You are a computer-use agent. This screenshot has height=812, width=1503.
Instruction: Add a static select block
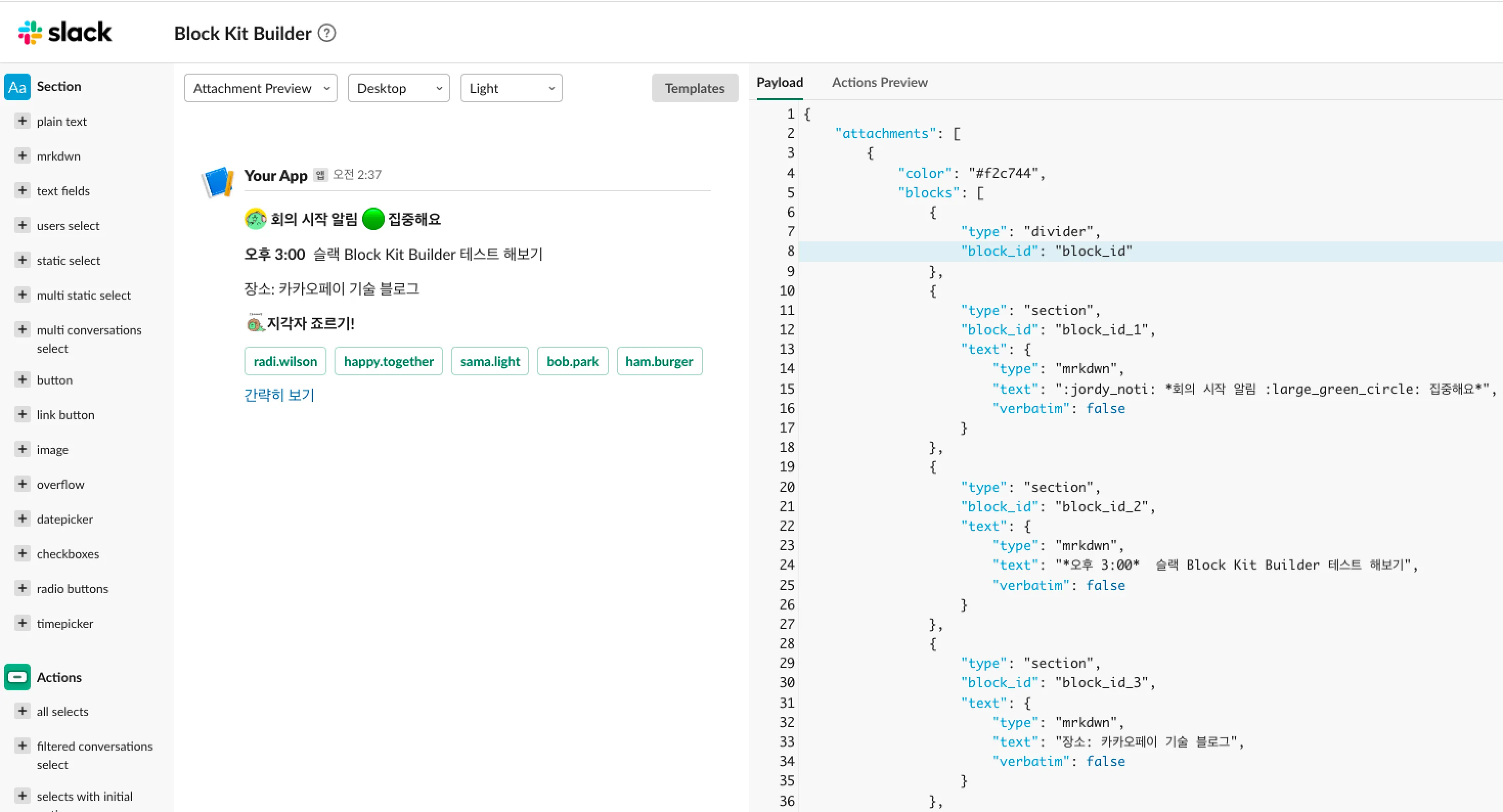[x=22, y=260]
